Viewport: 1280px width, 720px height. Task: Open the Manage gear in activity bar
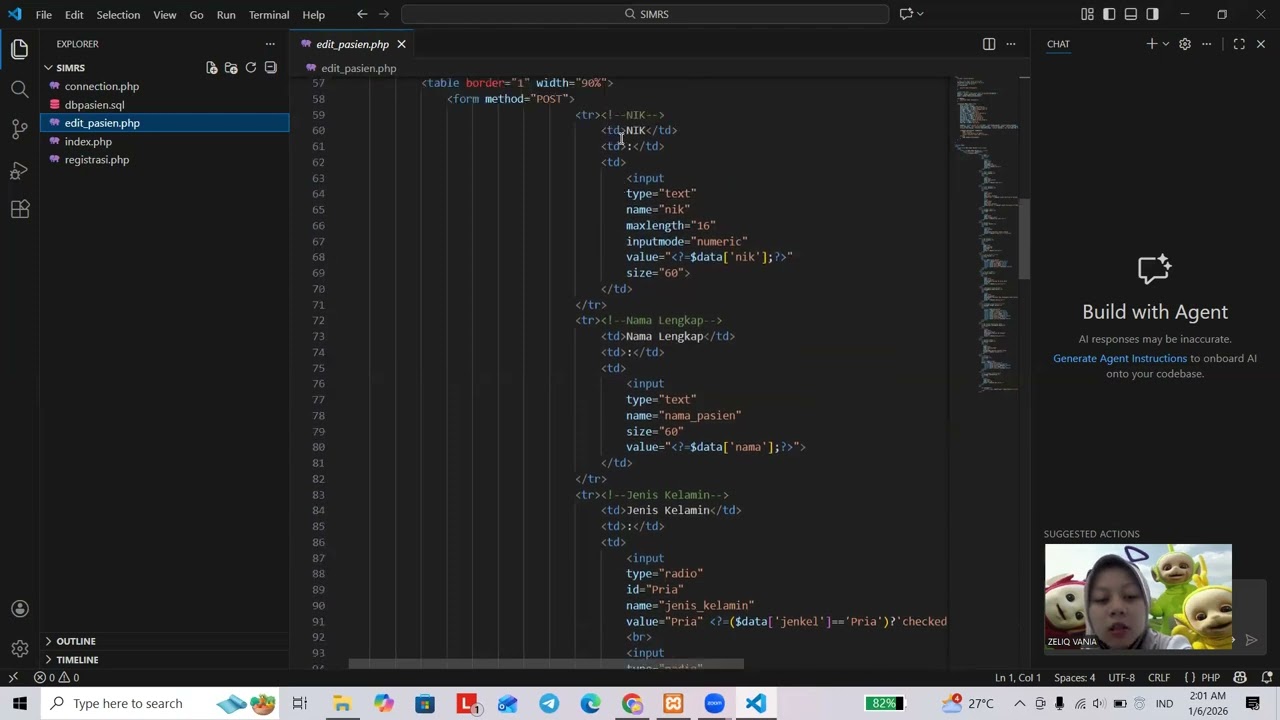[x=19, y=649]
